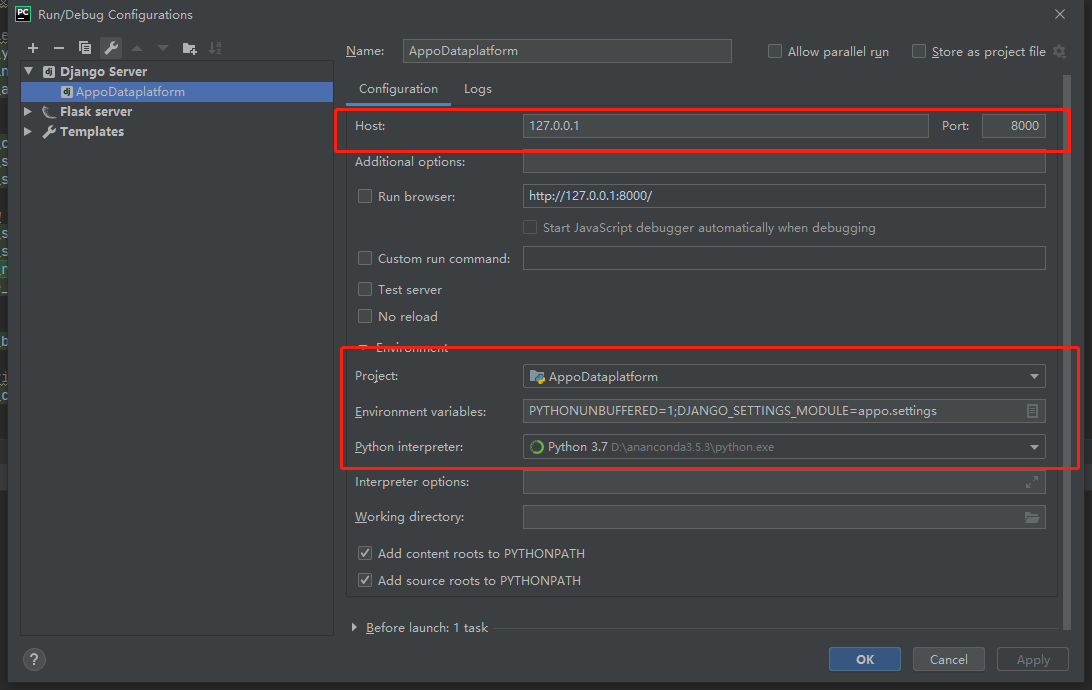Image resolution: width=1092 pixels, height=690 pixels.
Task: Switch to the Configuration tab
Action: click(x=398, y=89)
